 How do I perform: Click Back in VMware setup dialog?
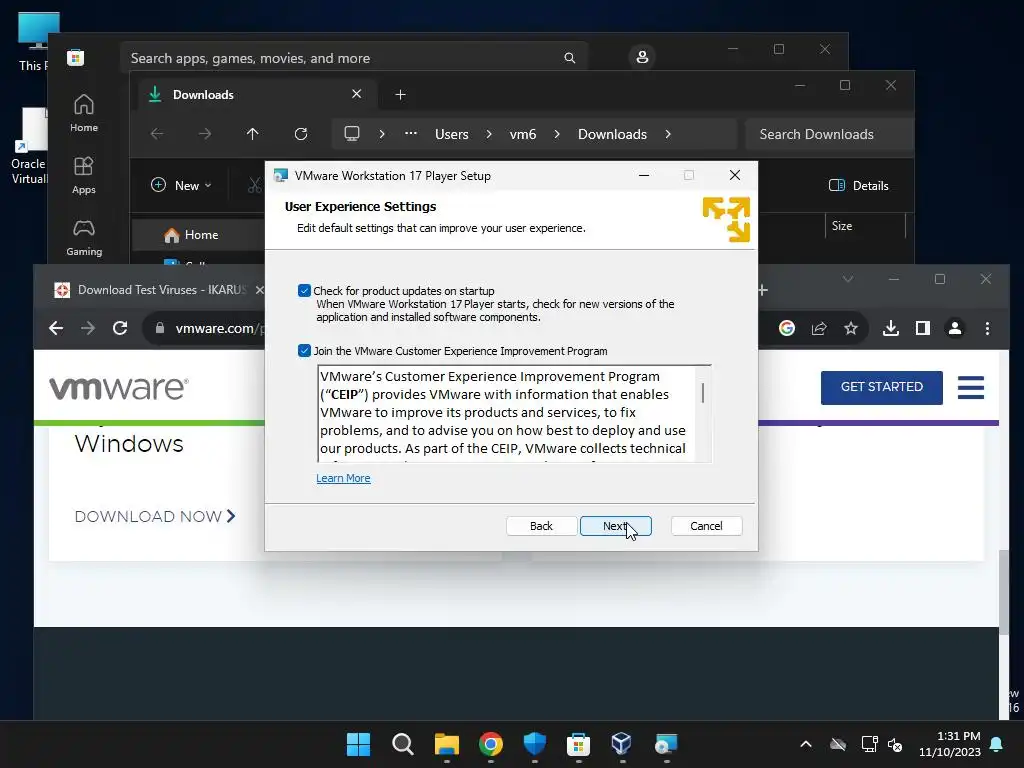[x=541, y=526]
